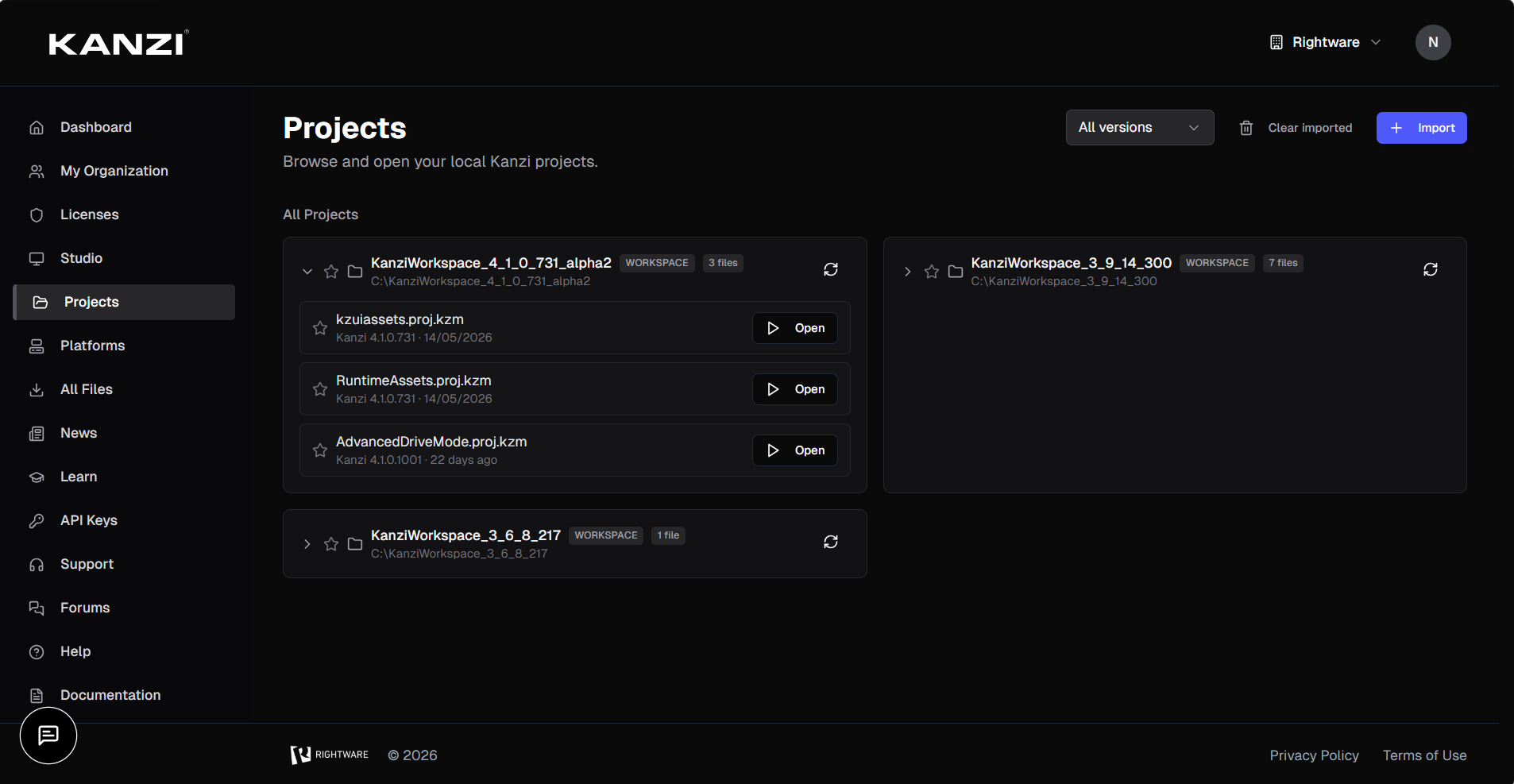Favorite KanziWorkspace_3_6_8_217 with star
Screen dimensions: 1514x784
click(331, 544)
